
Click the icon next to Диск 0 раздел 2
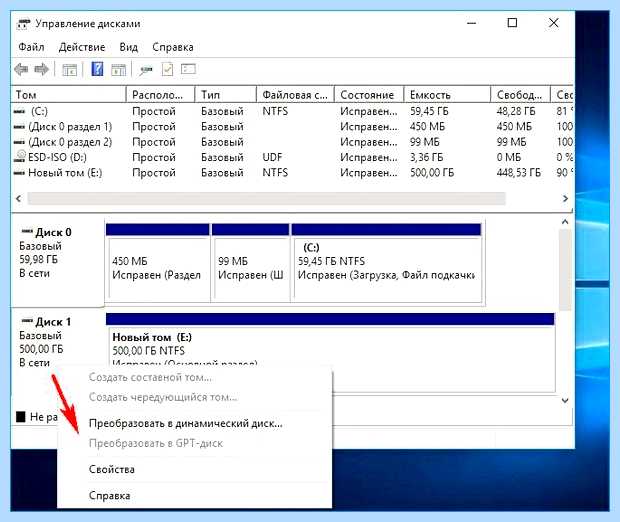[19, 142]
